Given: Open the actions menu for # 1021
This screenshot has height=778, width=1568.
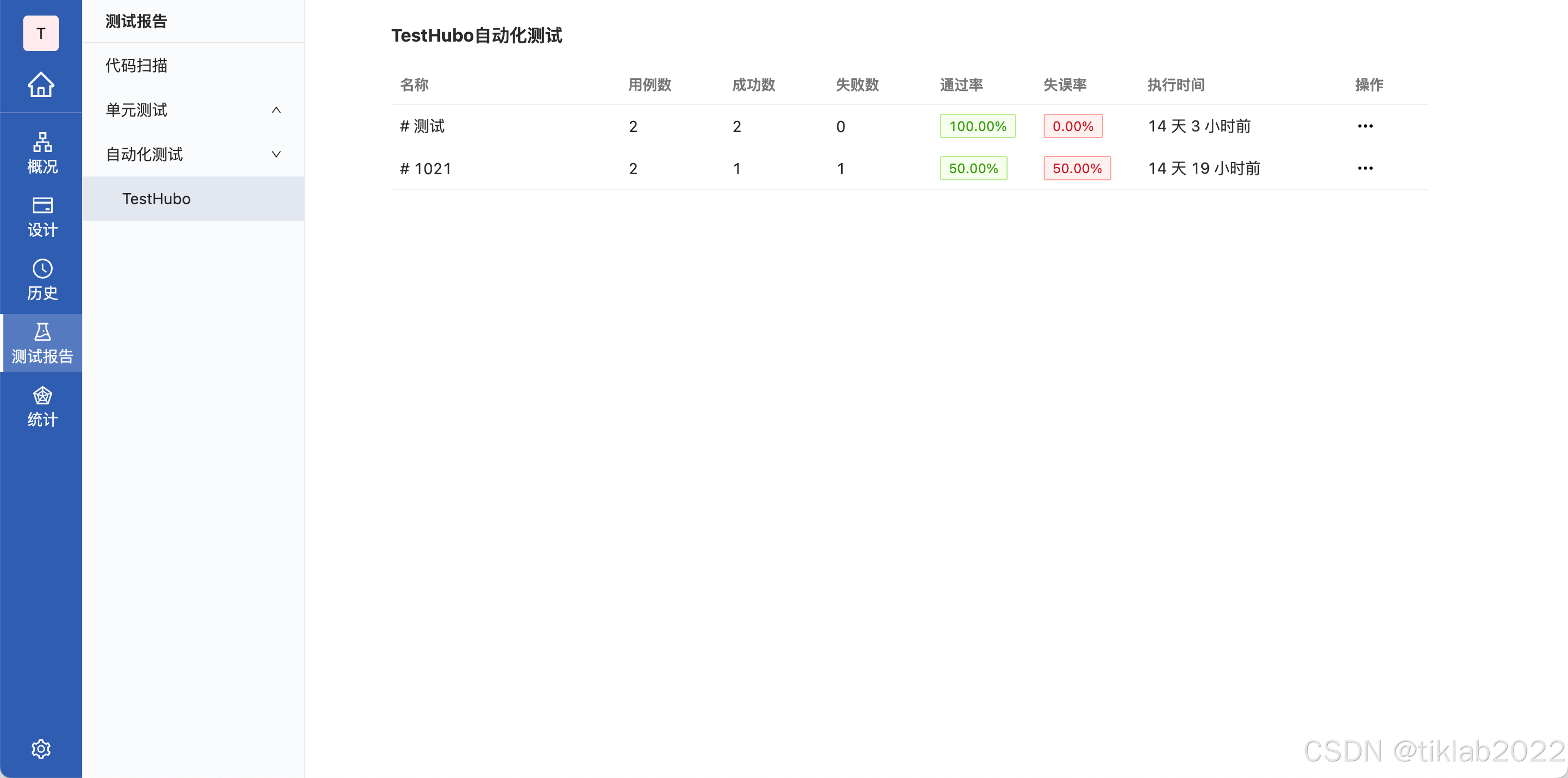Looking at the screenshot, I should click(1365, 168).
